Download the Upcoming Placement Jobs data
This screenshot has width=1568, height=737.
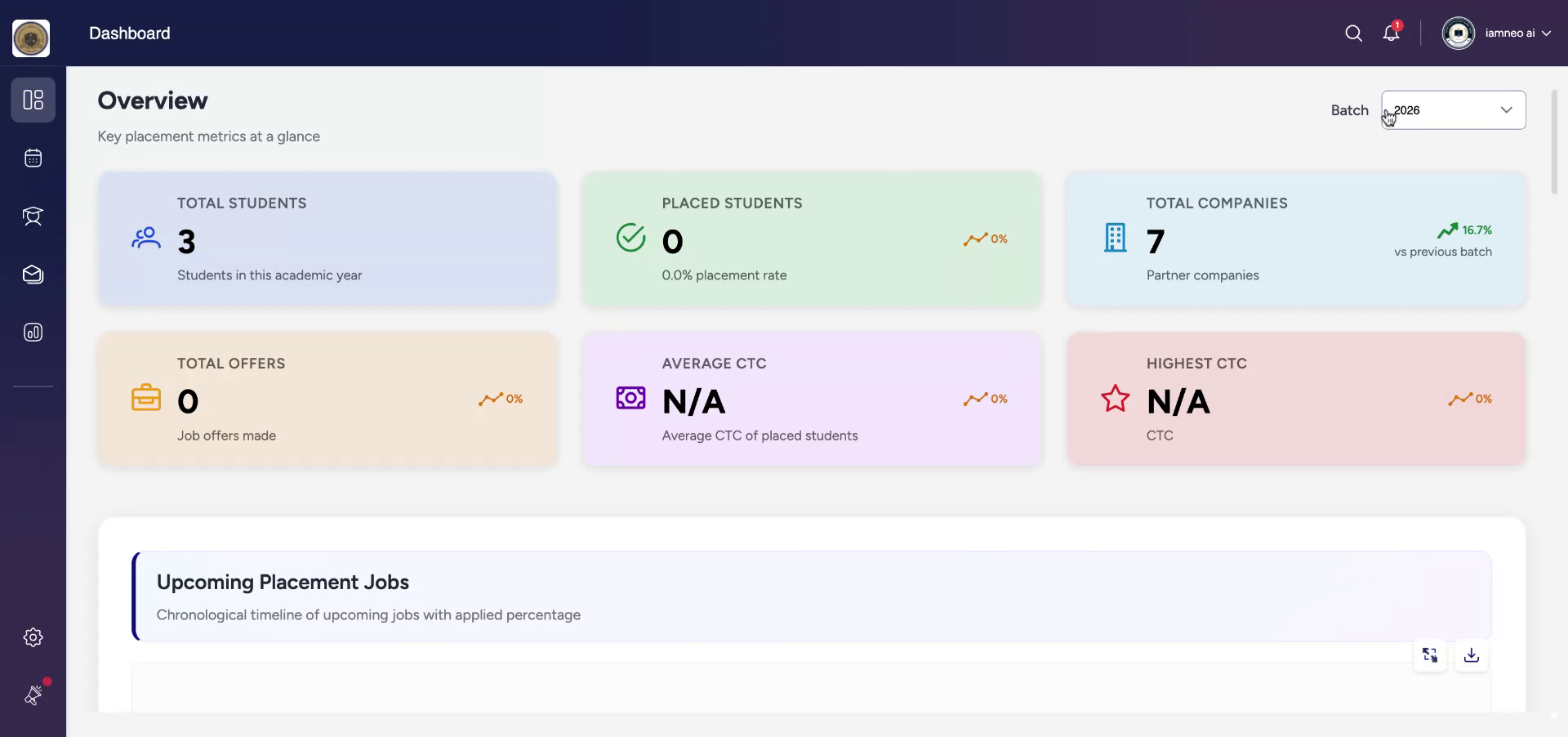click(1470, 654)
